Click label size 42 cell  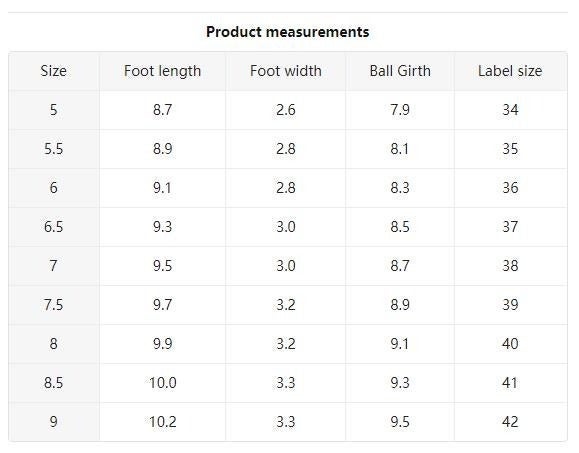(x=510, y=422)
